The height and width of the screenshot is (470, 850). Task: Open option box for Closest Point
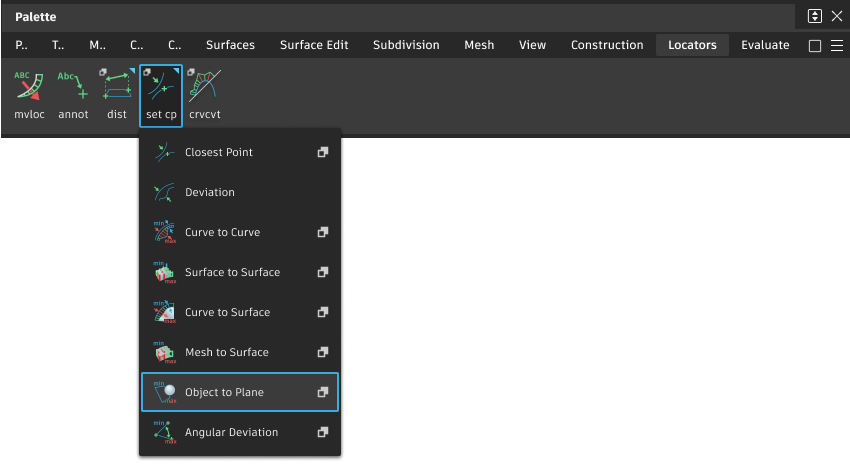[x=323, y=152]
